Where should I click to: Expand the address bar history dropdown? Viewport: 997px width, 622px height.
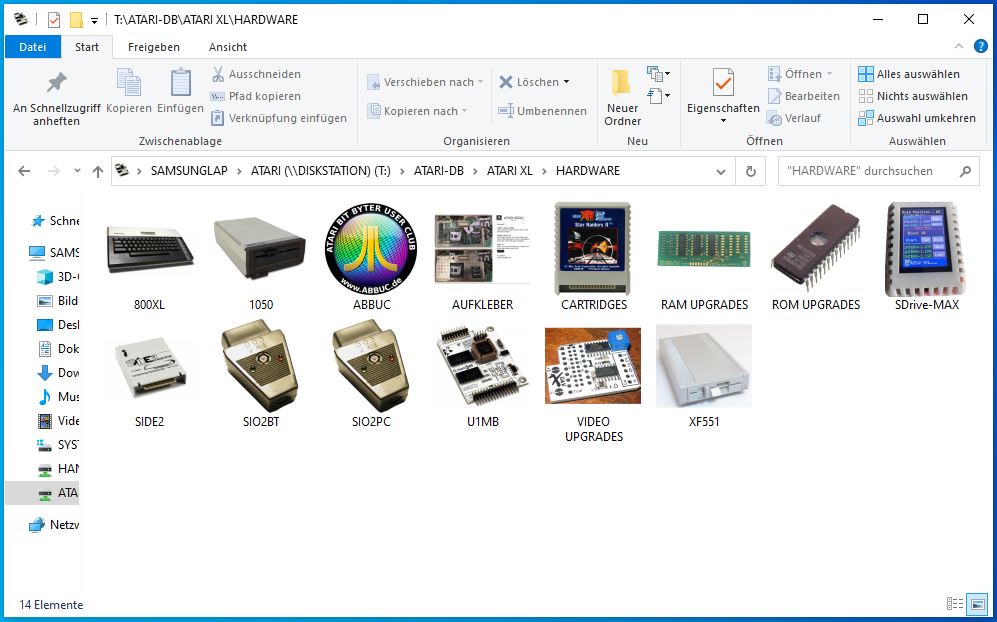(x=720, y=171)
